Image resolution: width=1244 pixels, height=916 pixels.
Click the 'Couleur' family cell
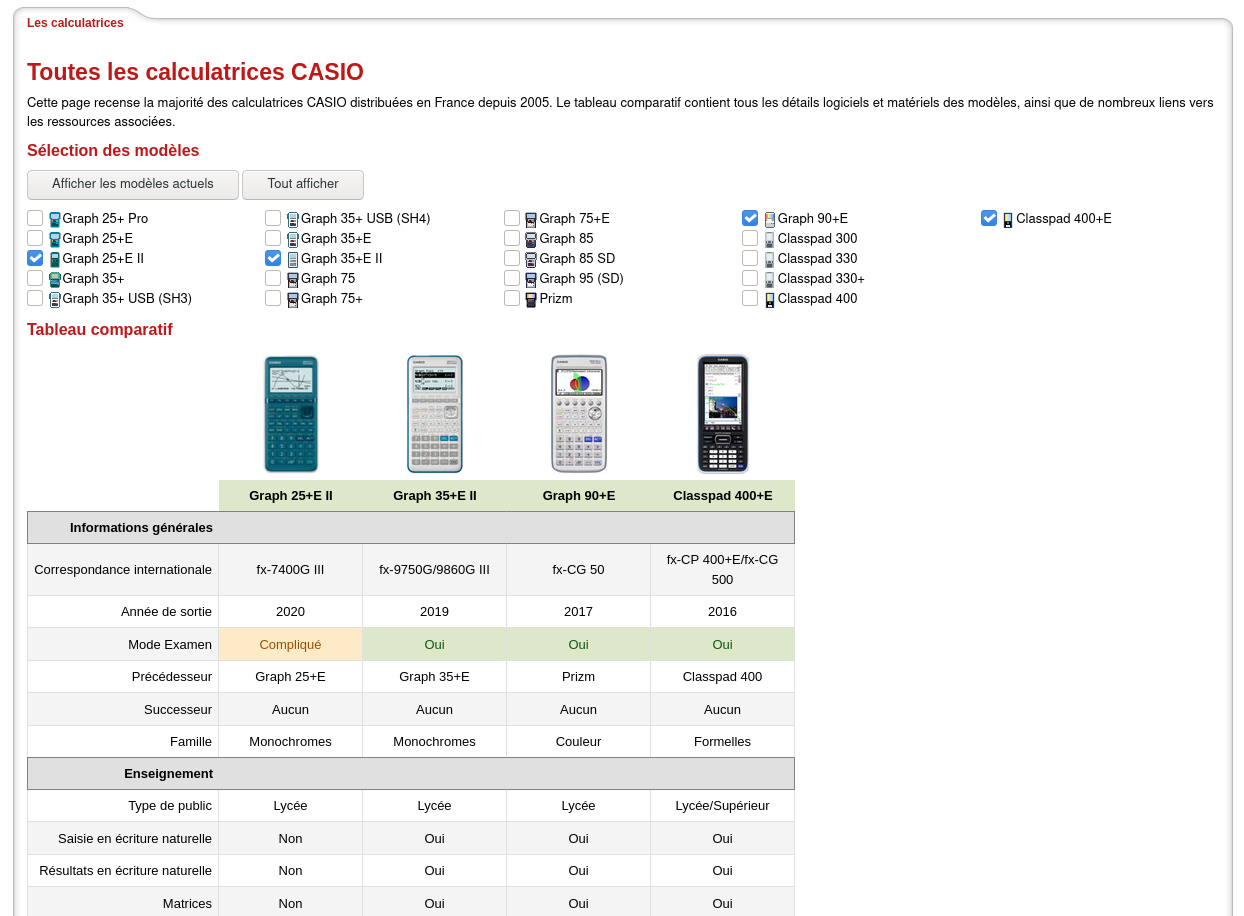[x=579, y=742]
